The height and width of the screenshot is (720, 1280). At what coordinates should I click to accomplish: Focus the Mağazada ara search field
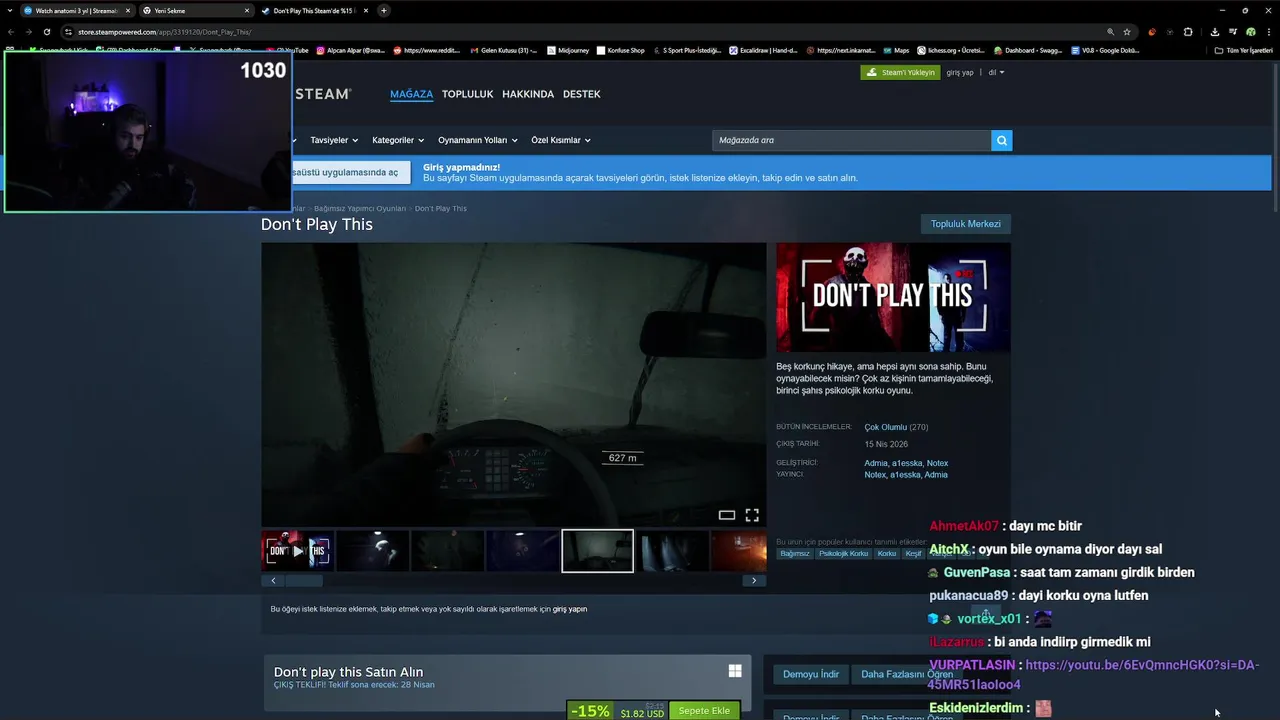[851, 140]
